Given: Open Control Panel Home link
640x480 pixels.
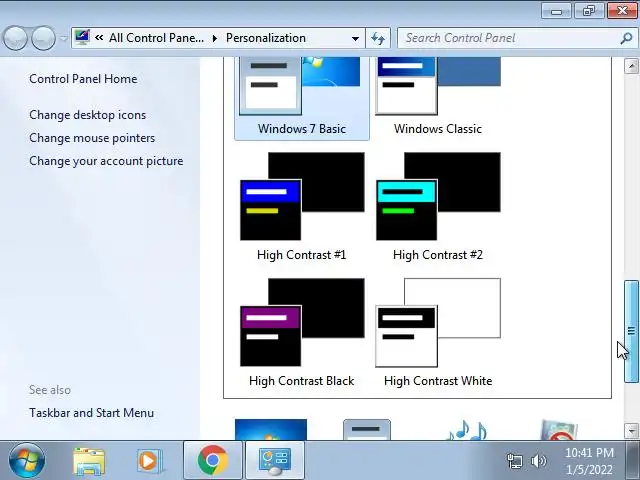Looking at the screenshot, I should point(83,79).
